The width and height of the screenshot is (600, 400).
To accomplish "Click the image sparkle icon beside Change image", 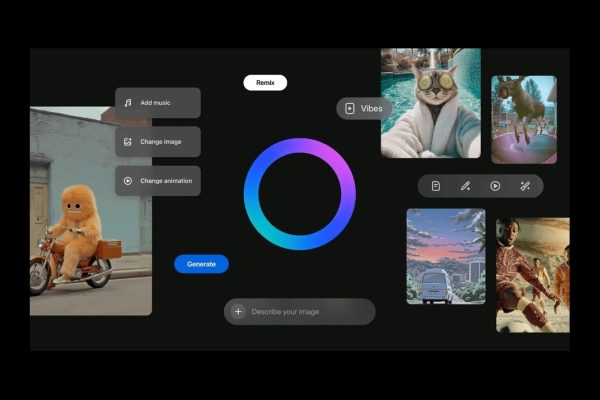I will click(x=128, y=142).
